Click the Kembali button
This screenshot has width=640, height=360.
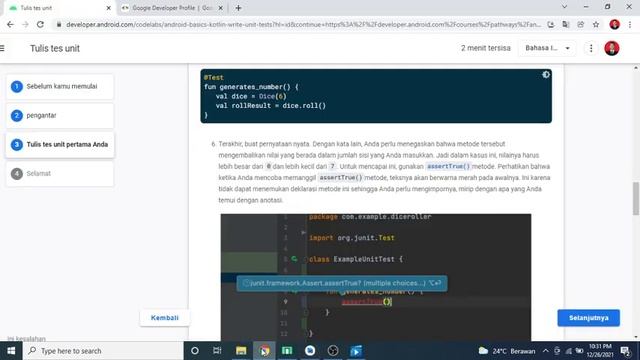click(164, 318)
